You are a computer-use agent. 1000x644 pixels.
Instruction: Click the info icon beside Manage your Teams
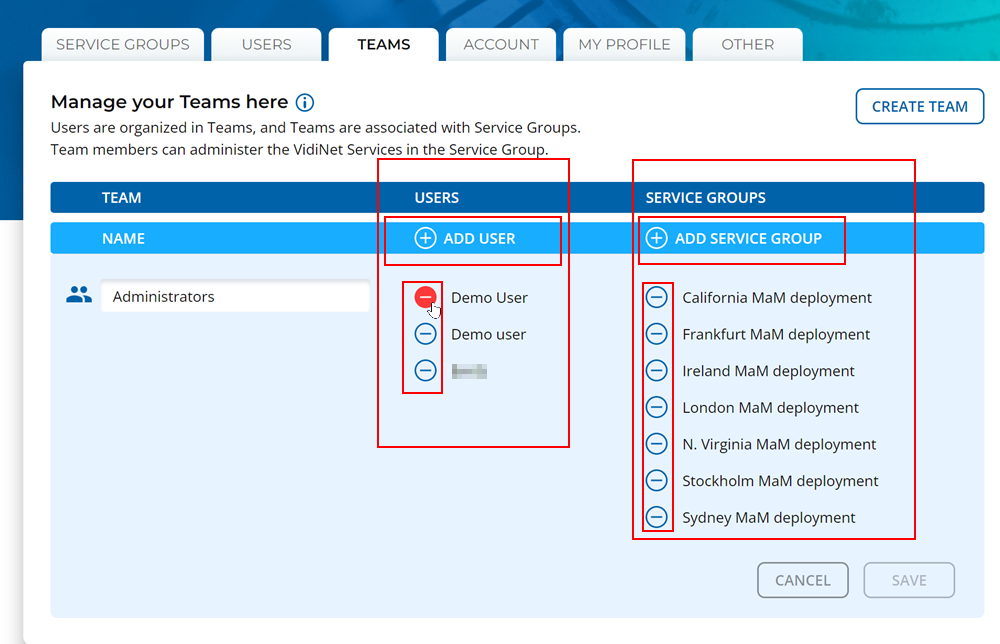click(x=305, y=102)
